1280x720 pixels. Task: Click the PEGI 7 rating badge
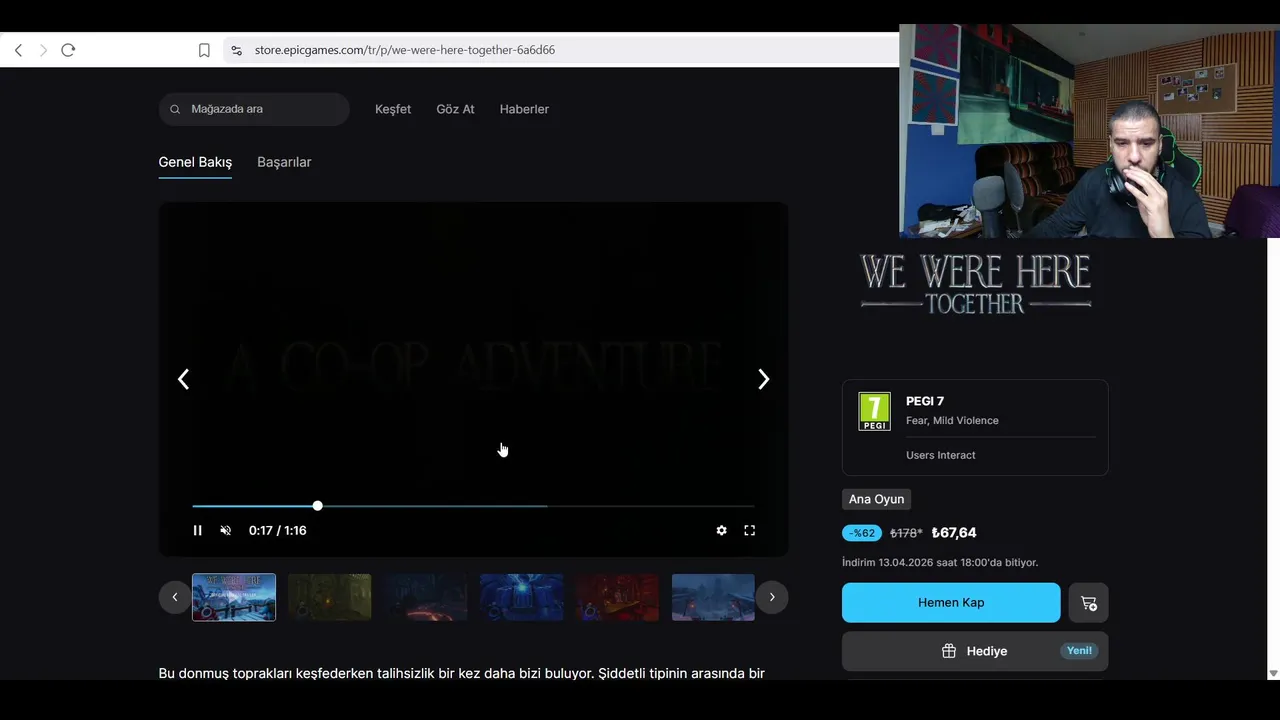point(874,411)
